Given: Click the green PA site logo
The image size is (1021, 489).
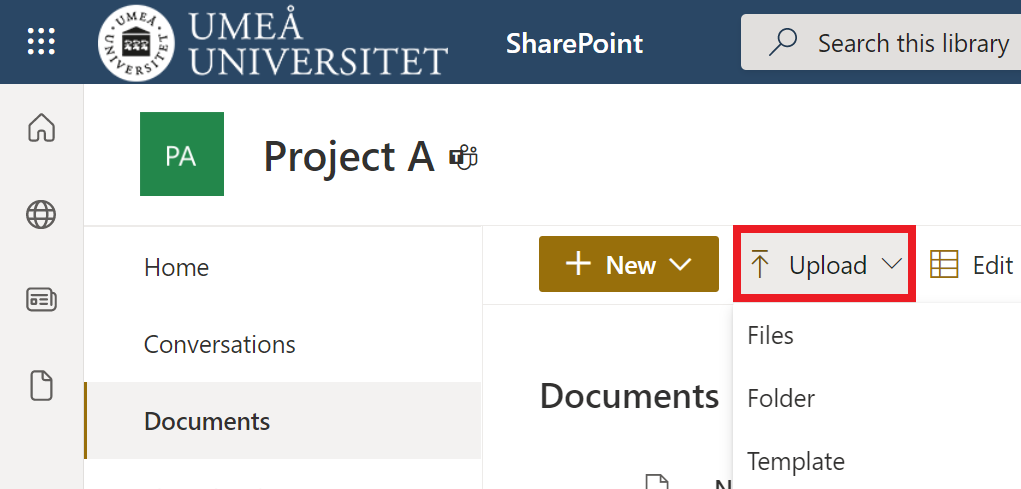Looking at the screenshot, I should click(182, 154).
